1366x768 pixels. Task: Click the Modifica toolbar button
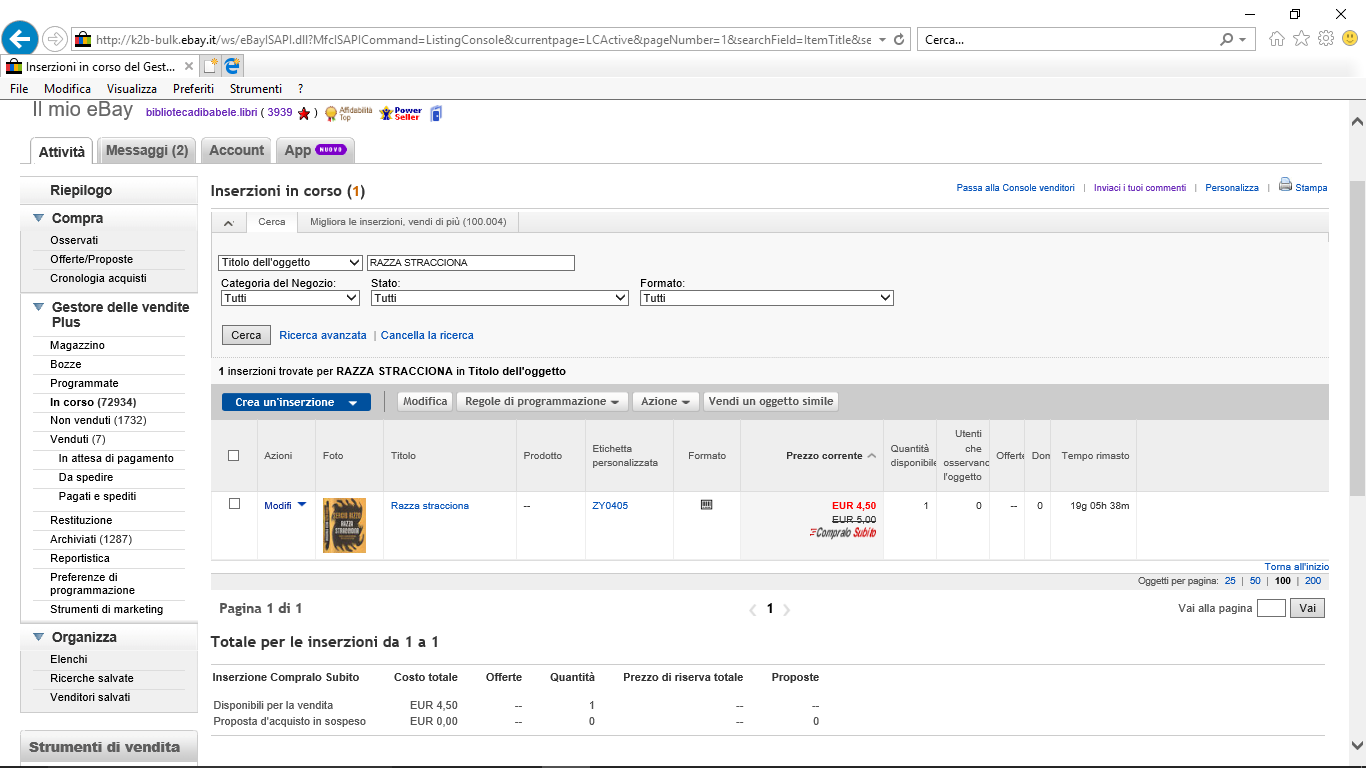(x=425, y=401)
